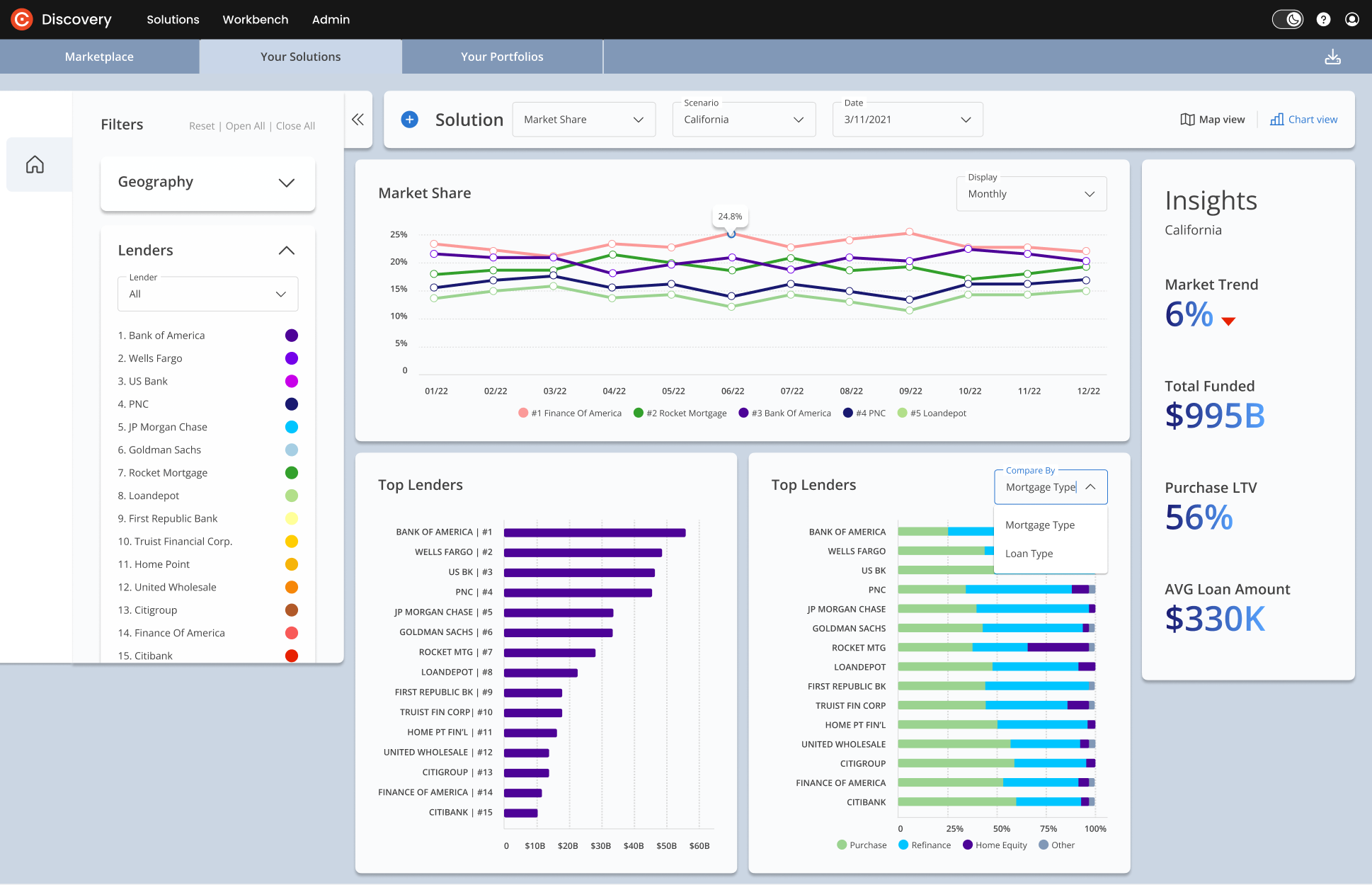Click the download icon in tab bar
1372x885 pixels.
[x=1332, y=57]
